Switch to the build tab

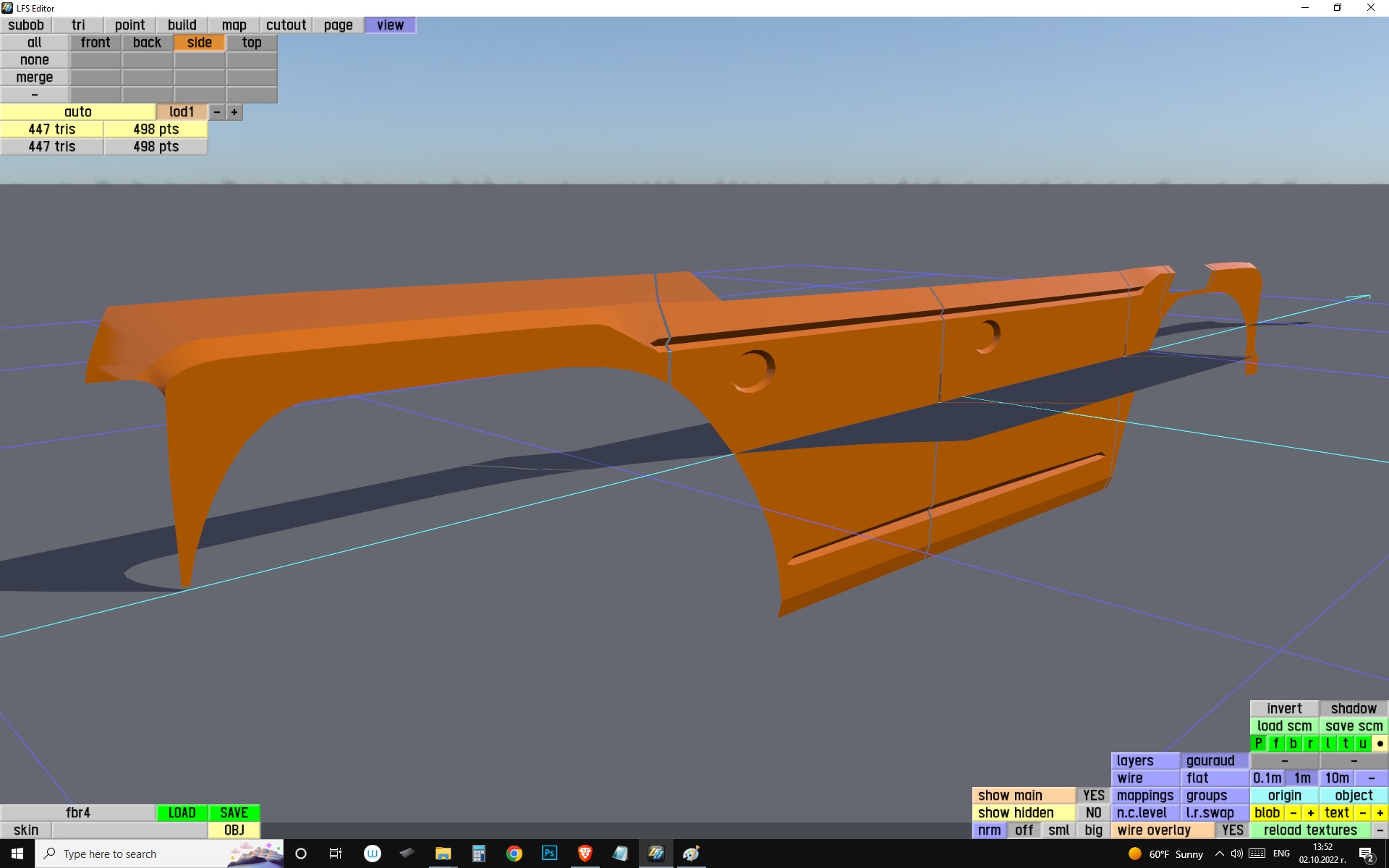(x=182, y=25)
